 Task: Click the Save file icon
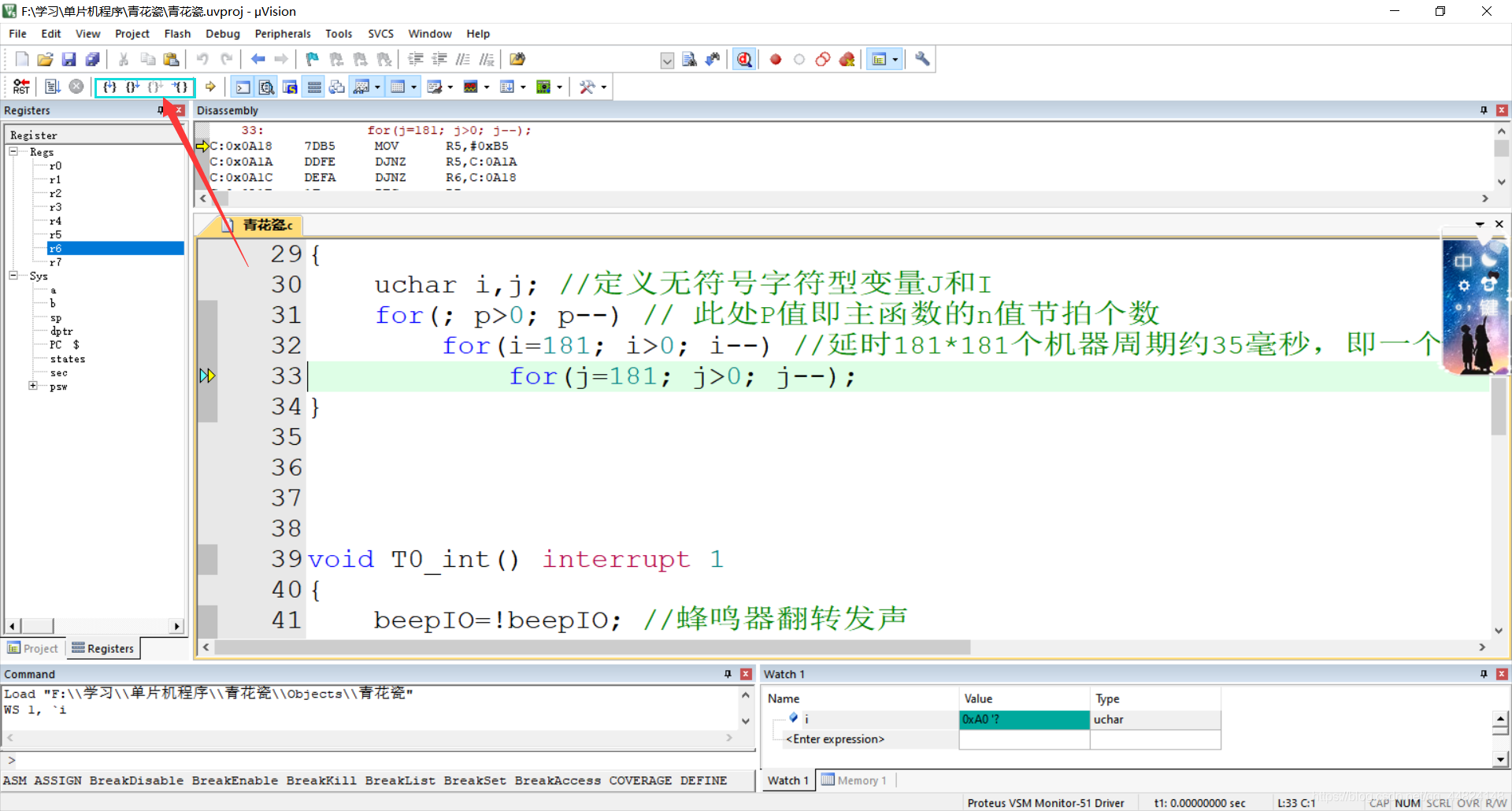coord(69,59)
